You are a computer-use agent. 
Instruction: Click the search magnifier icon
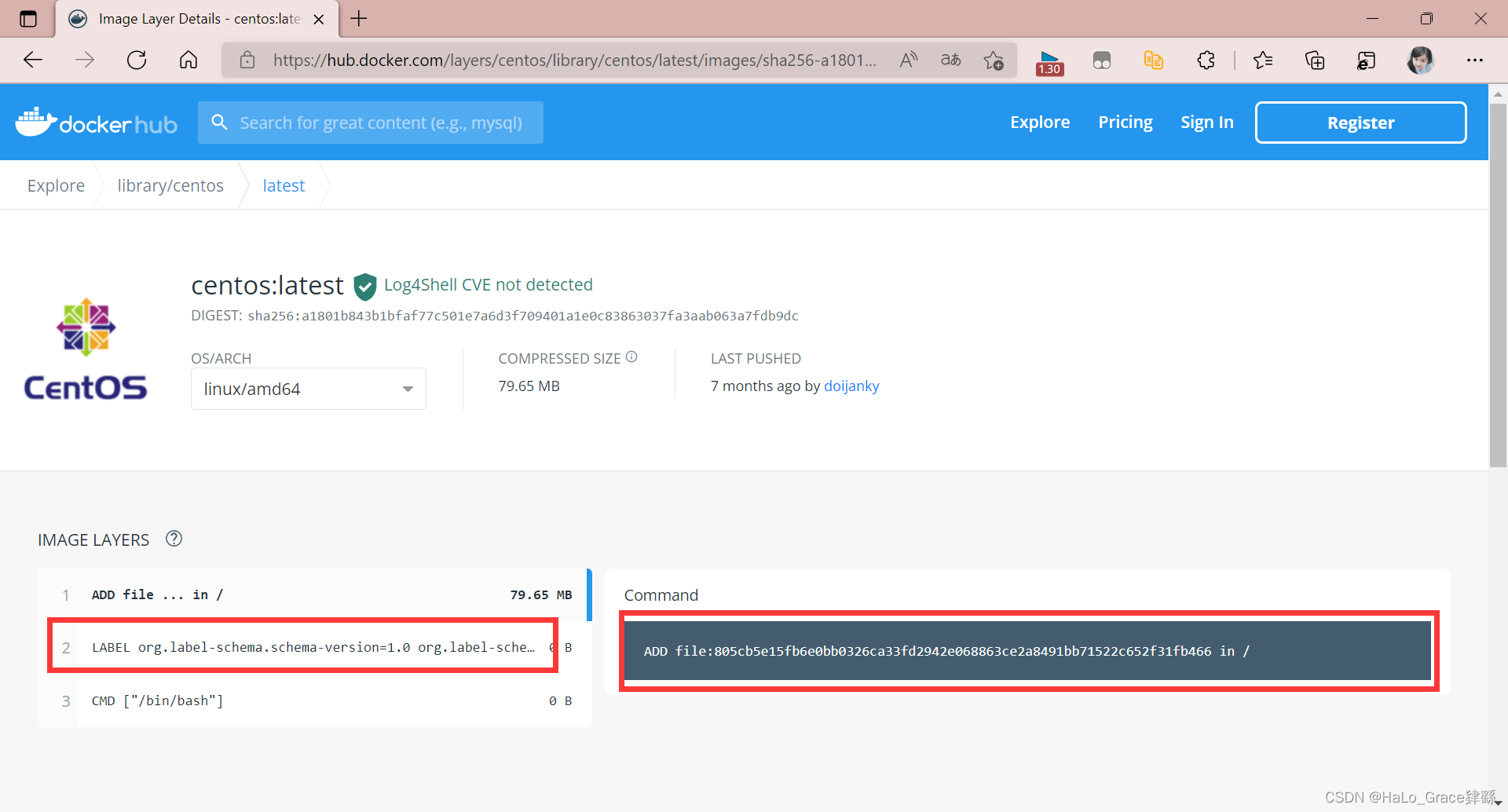pyautogui.click(x=220, y=123)
